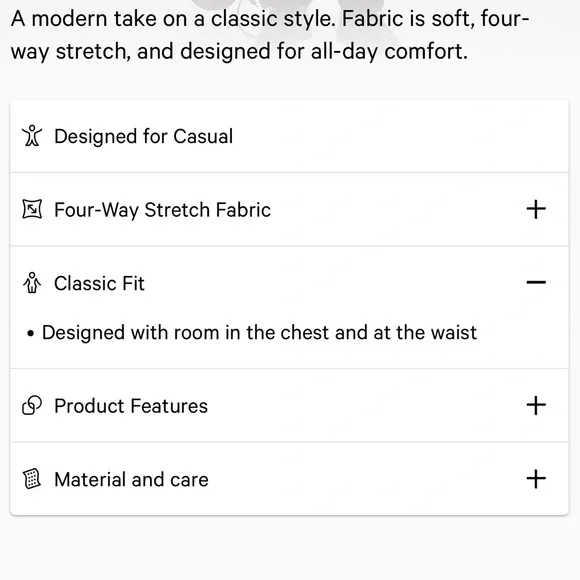The image size is (580, 580).
Task: Expand Product Features with the plus icon
Action: point(536,405)
